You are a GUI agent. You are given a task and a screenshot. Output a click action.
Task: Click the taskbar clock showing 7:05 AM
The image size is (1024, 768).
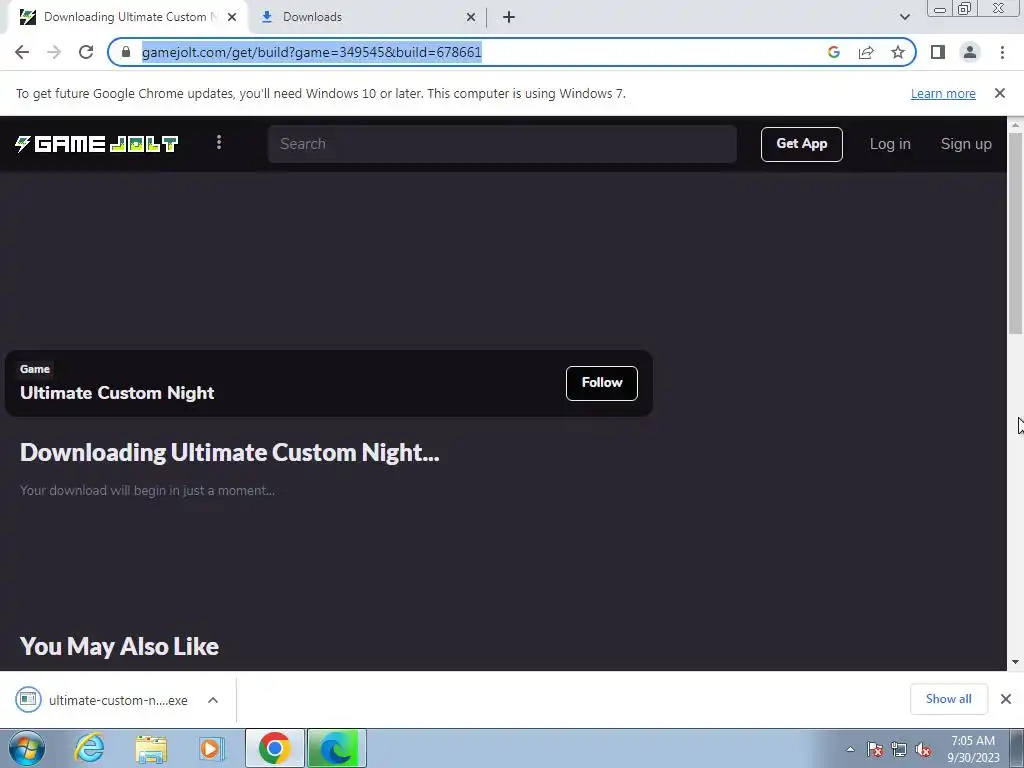pyautogui.click(x=973, y=749)
